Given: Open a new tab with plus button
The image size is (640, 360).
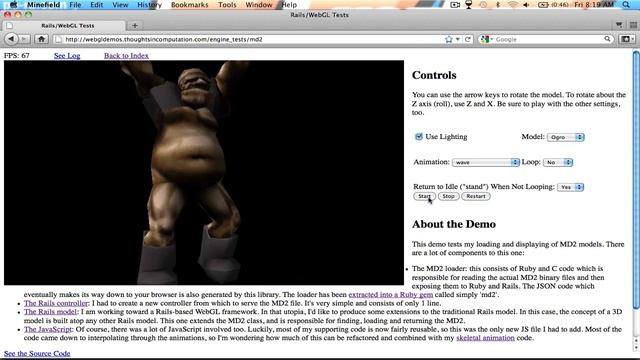Looking at the screenshot, I should click(x=135, y=25).
